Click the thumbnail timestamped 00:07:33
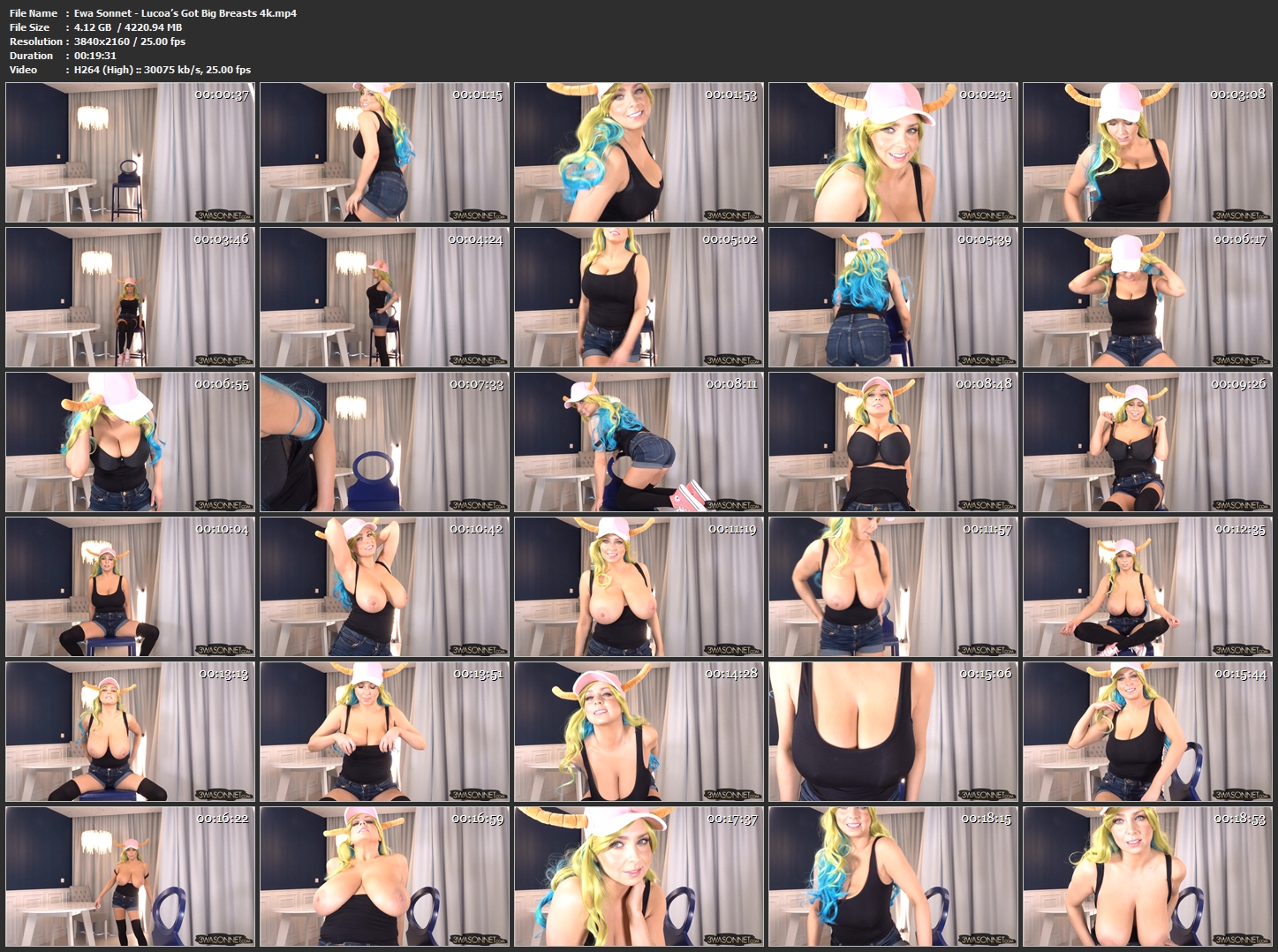This screenshot has width=1278, height=952. (384, 442)
